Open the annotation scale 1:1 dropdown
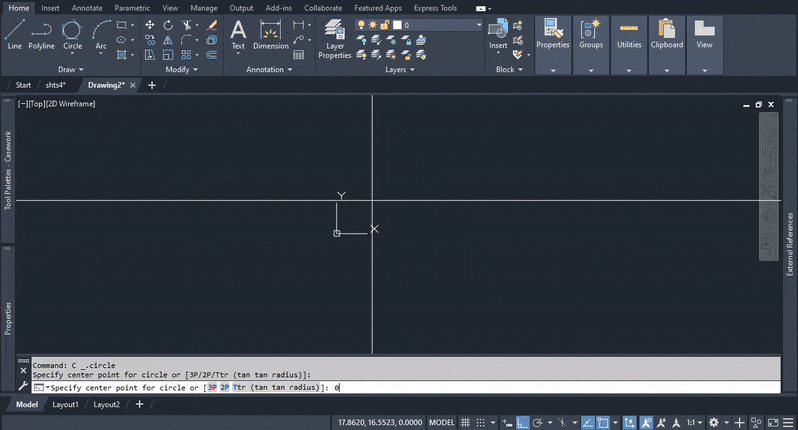798x430 pixels. pyautogui.click(x=695, y=422)
